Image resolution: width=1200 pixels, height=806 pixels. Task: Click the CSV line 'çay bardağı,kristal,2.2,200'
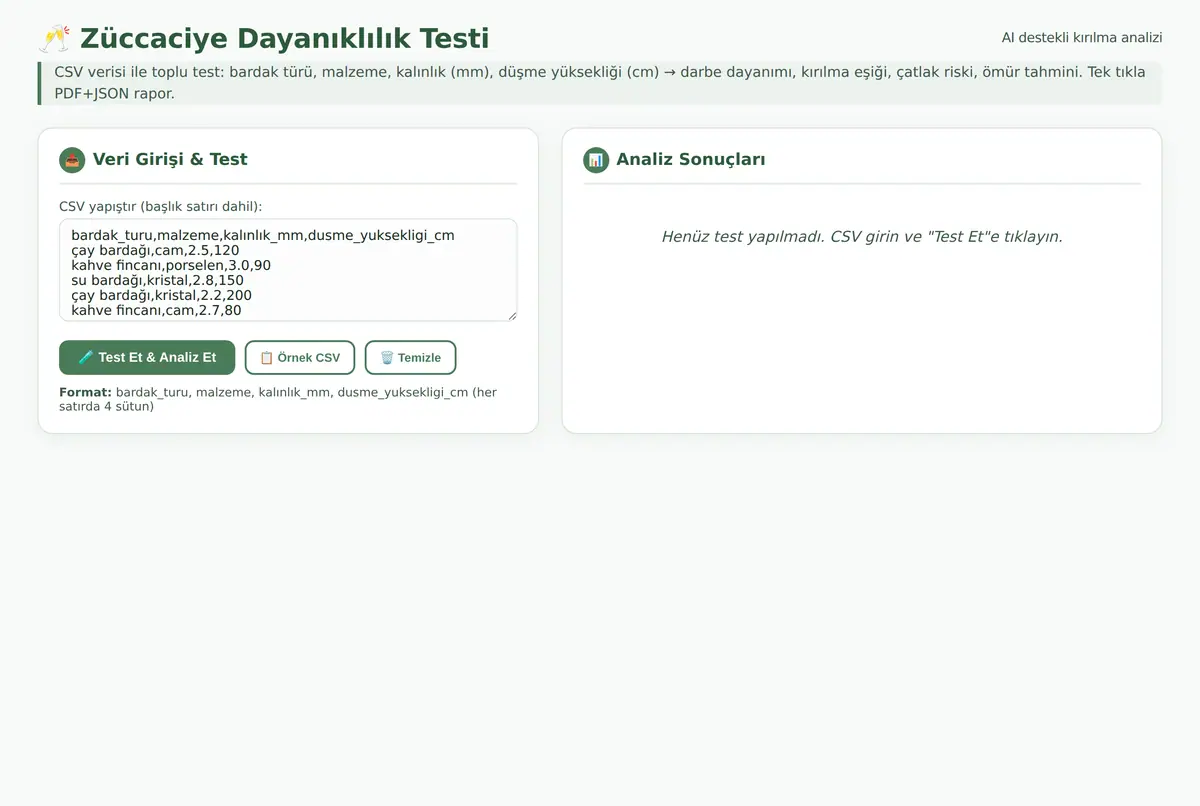click(x=161, y=295)
